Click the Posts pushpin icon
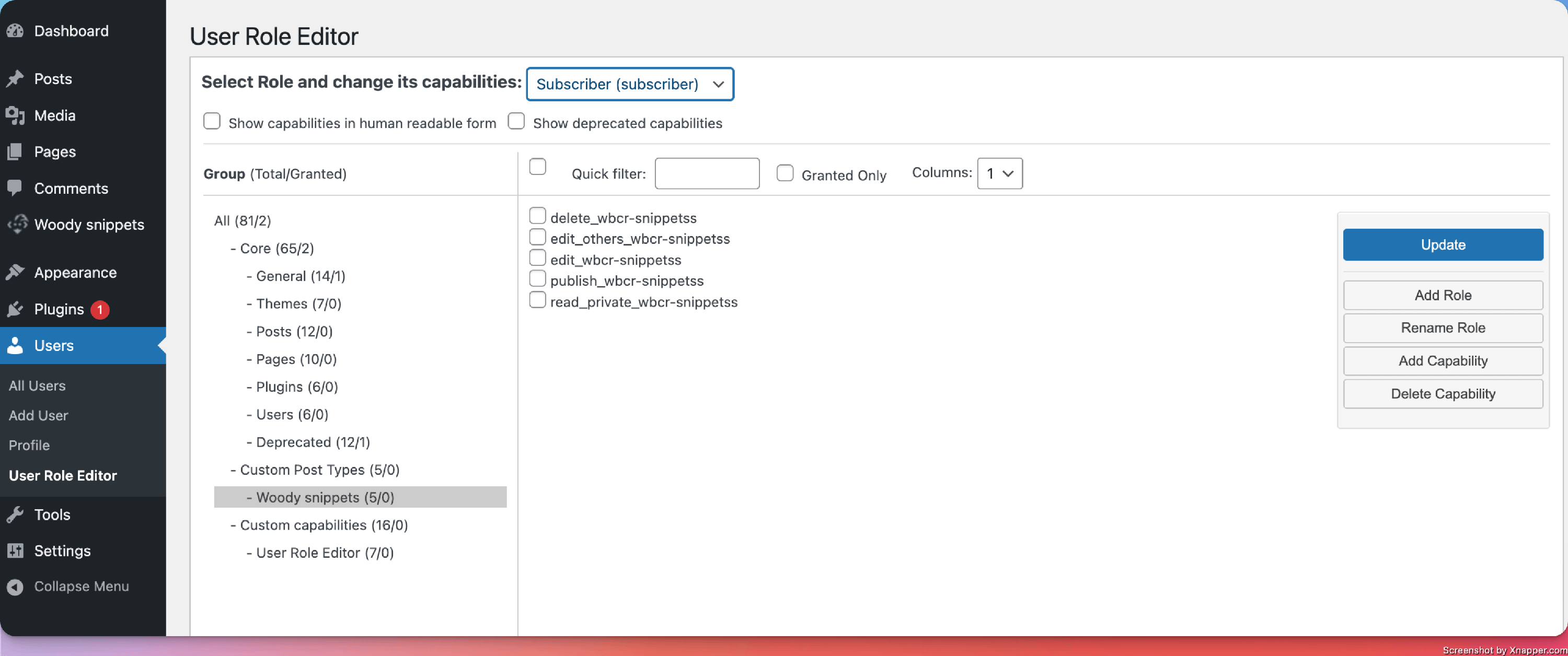Image resolution: width=1568 pixels, height=656 pixels. 15,79
